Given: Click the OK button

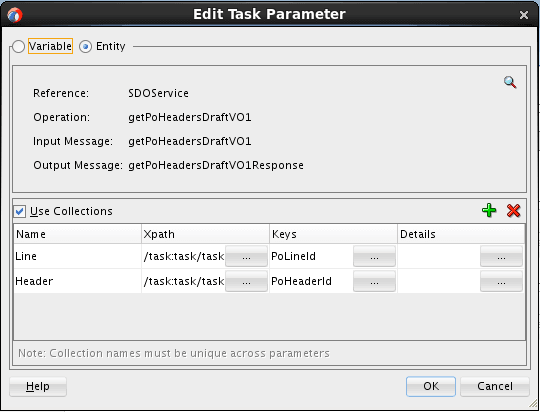Looking at the screenshot, I should (x=431, y=387).
